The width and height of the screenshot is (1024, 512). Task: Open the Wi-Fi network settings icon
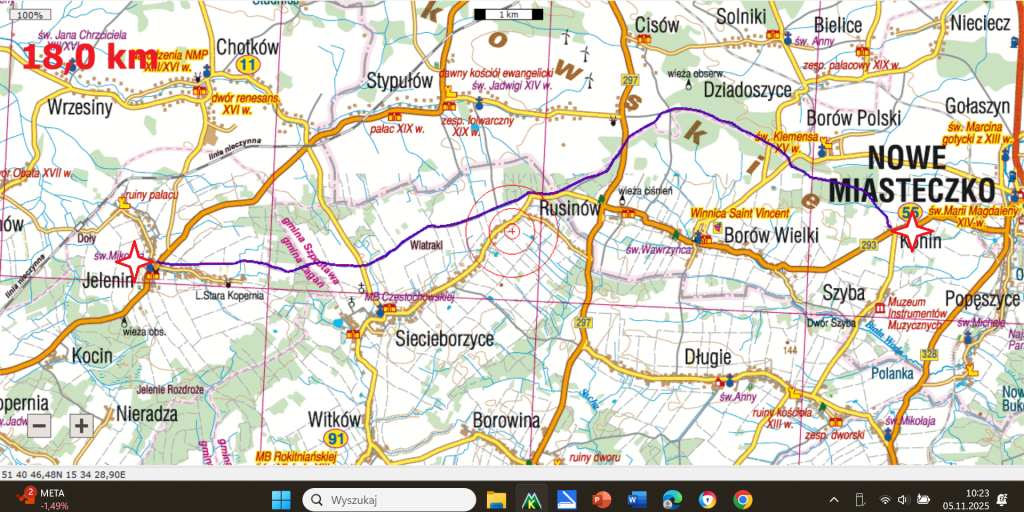[x=885, y=500]
